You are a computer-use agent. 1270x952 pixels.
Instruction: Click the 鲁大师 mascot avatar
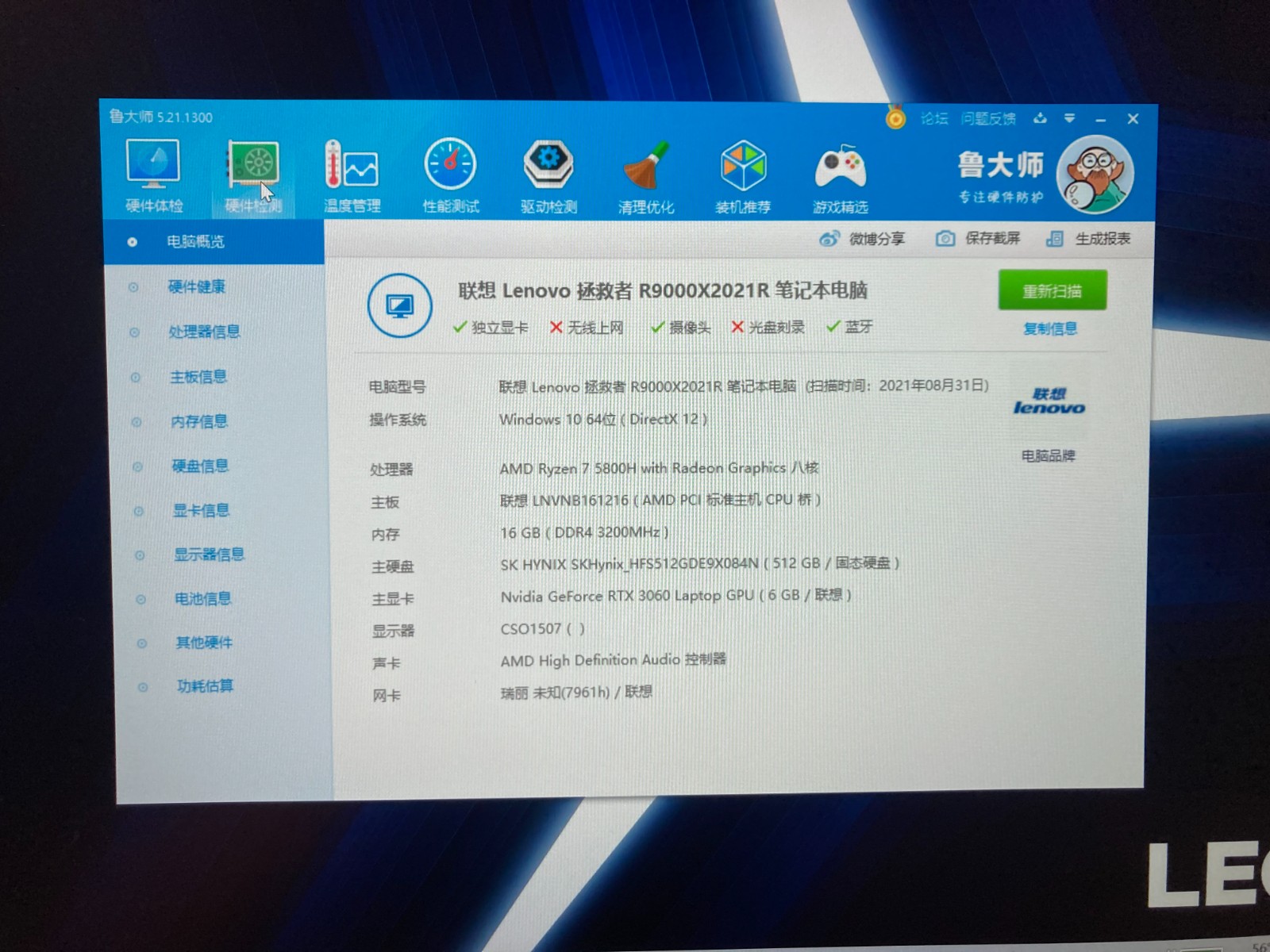pyautogui.click(x=1095, y=175)
